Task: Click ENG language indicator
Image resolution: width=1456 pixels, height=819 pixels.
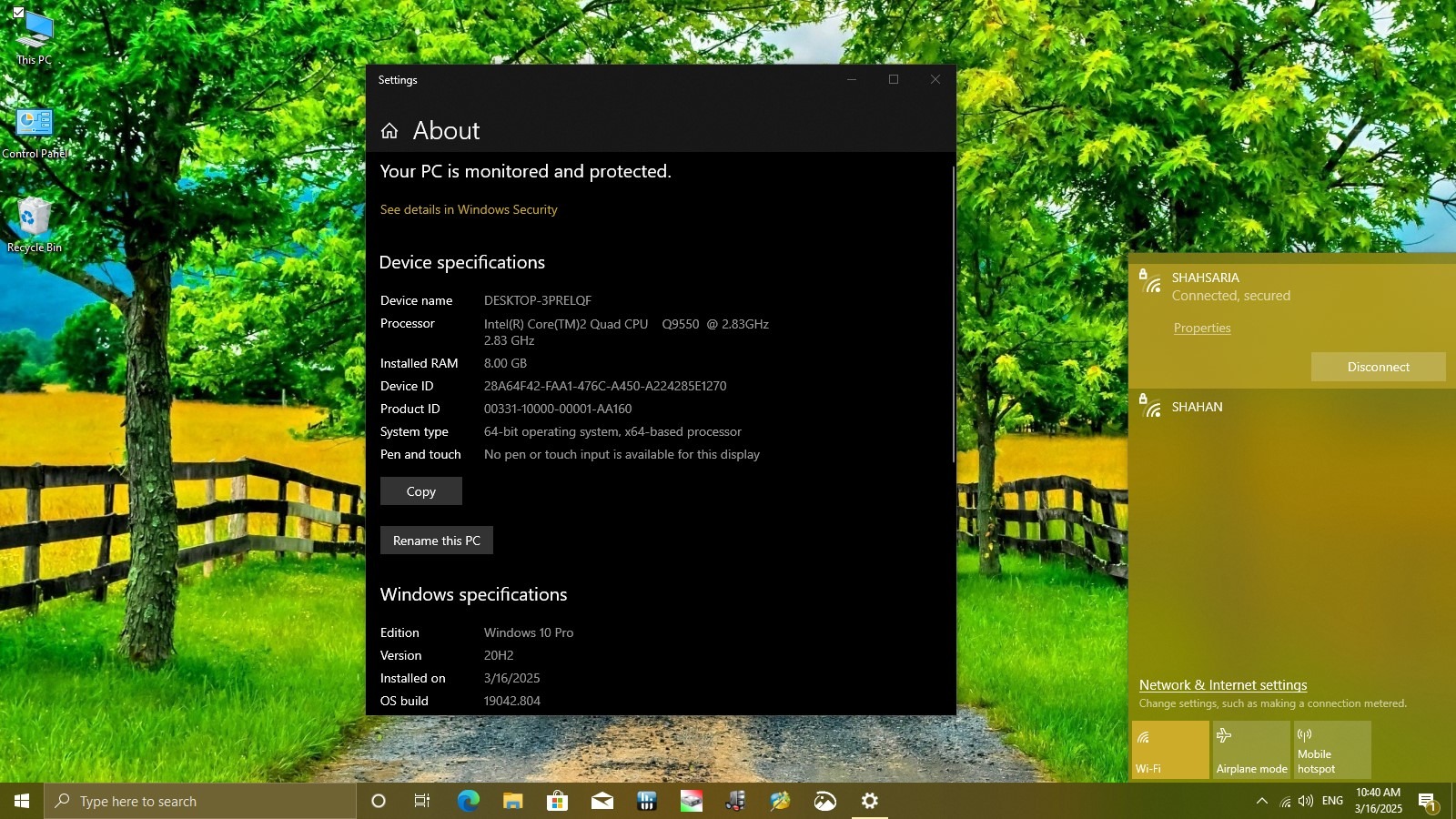Action: (x=1332, y=801)
